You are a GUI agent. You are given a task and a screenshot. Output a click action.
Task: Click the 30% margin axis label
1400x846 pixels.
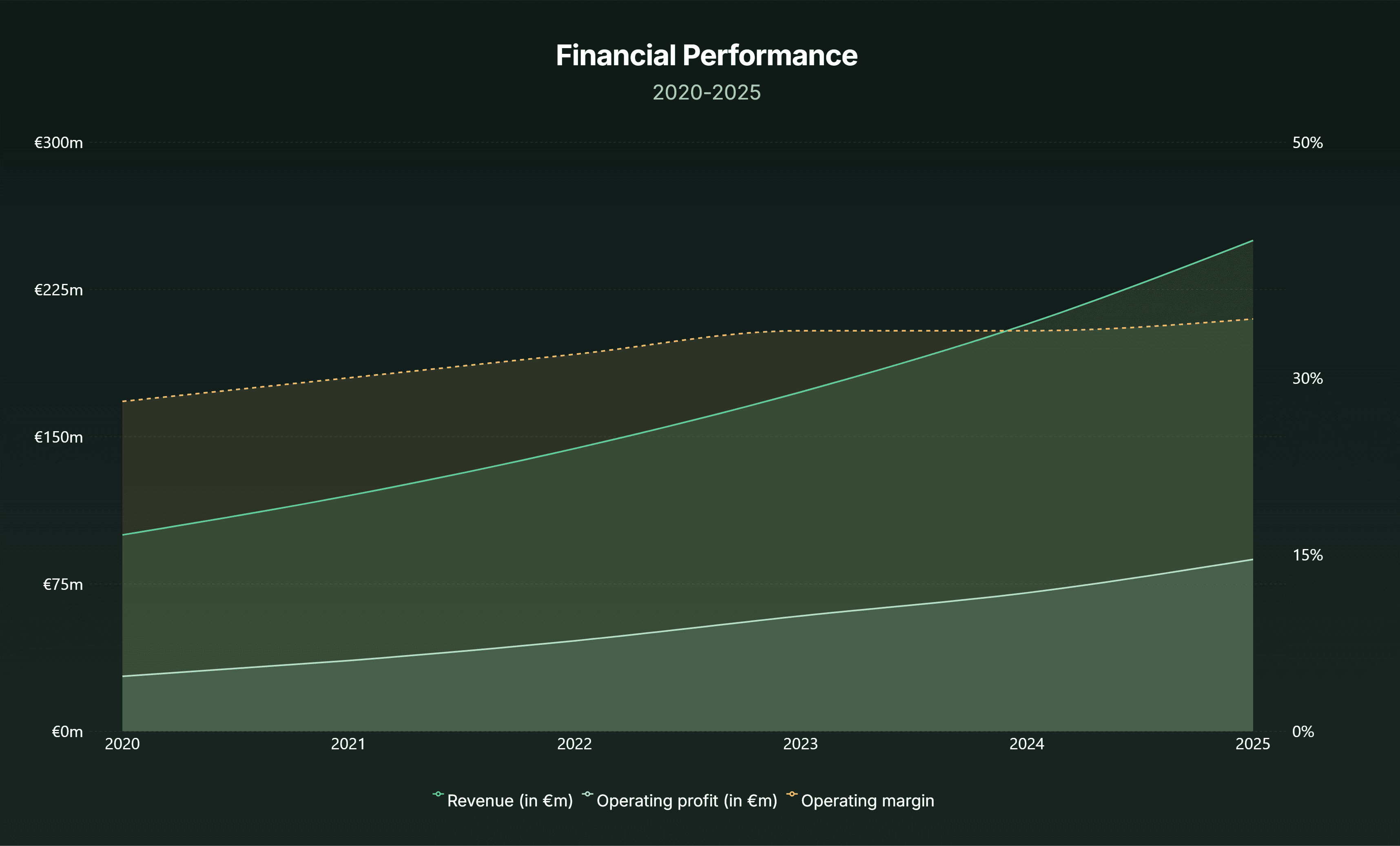pyautogui.click(x=1307, y=379)
